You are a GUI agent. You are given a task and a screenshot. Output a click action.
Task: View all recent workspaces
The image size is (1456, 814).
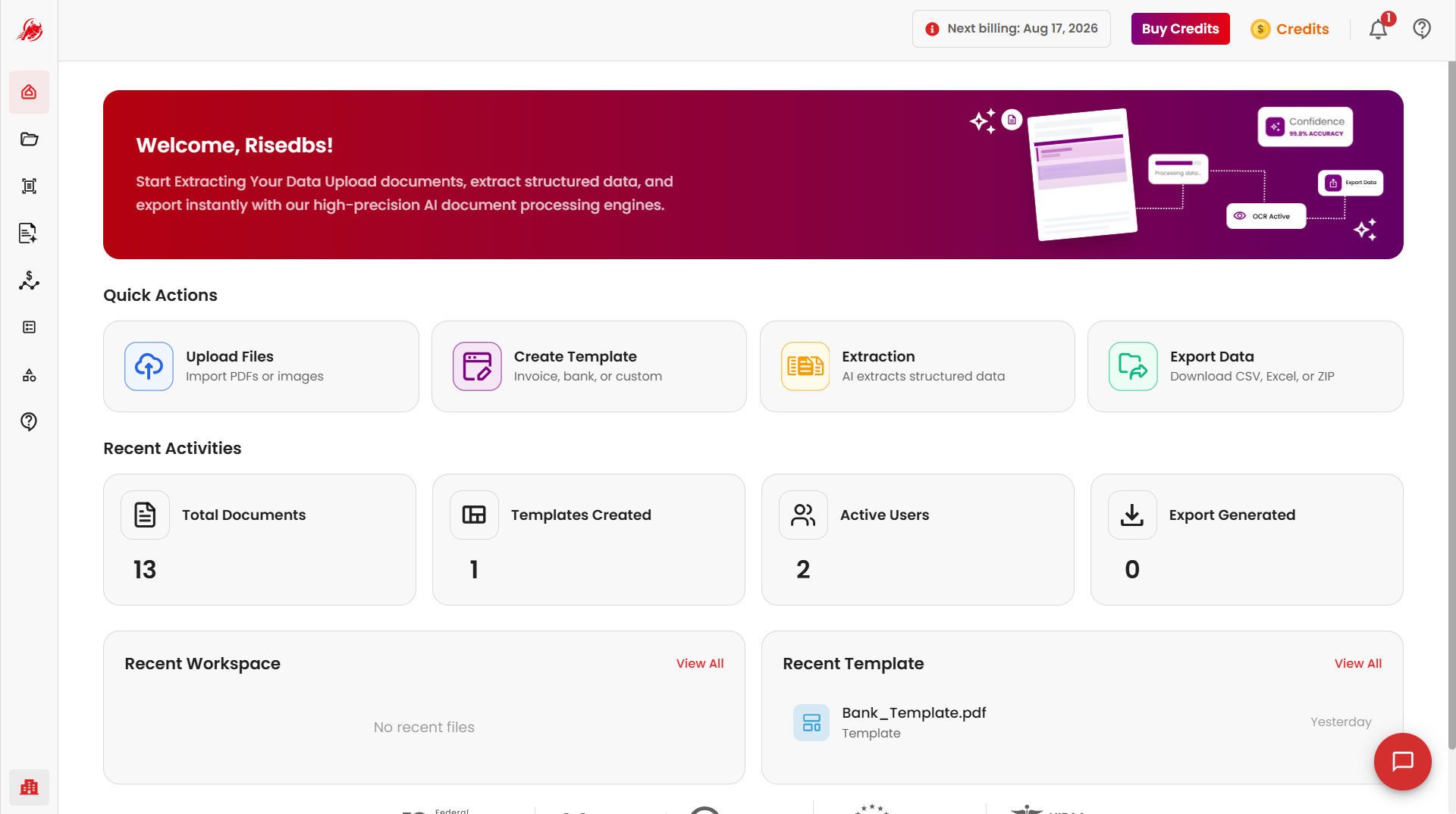click(x=699, y=663)
